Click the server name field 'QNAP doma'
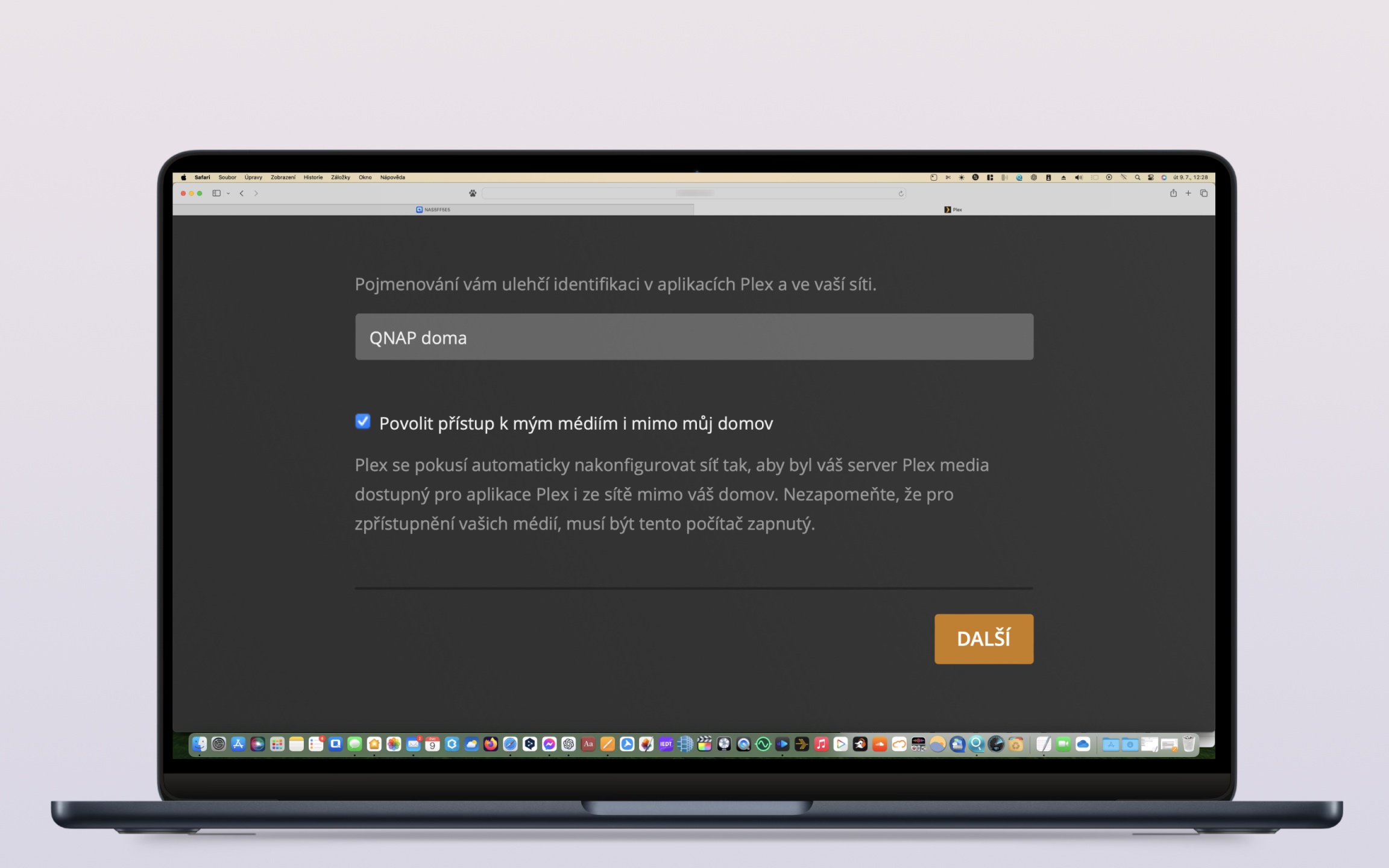Viewport: 1389px width, 868px height. (693, 337)
